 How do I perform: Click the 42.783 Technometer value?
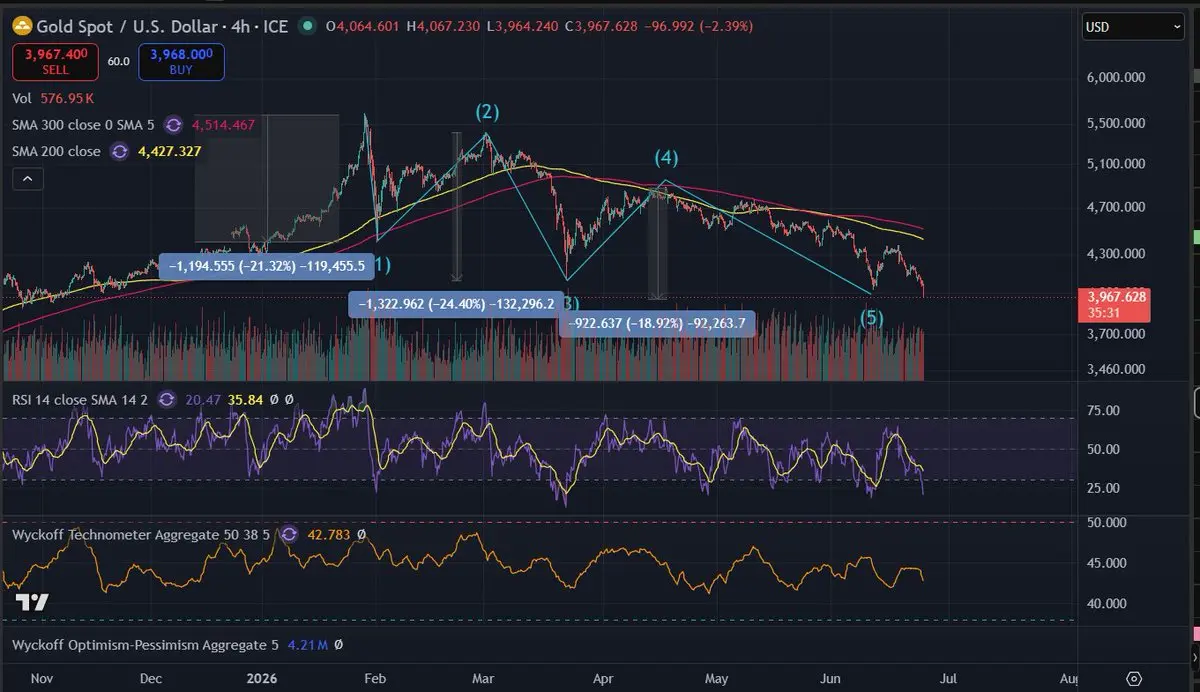[x=329, y=535]
